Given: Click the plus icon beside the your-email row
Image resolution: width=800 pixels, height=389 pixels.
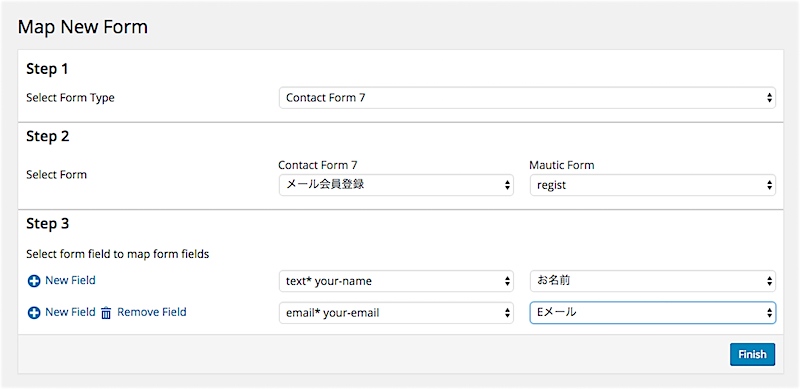Looking at the screenshot, I should (34, 313).
